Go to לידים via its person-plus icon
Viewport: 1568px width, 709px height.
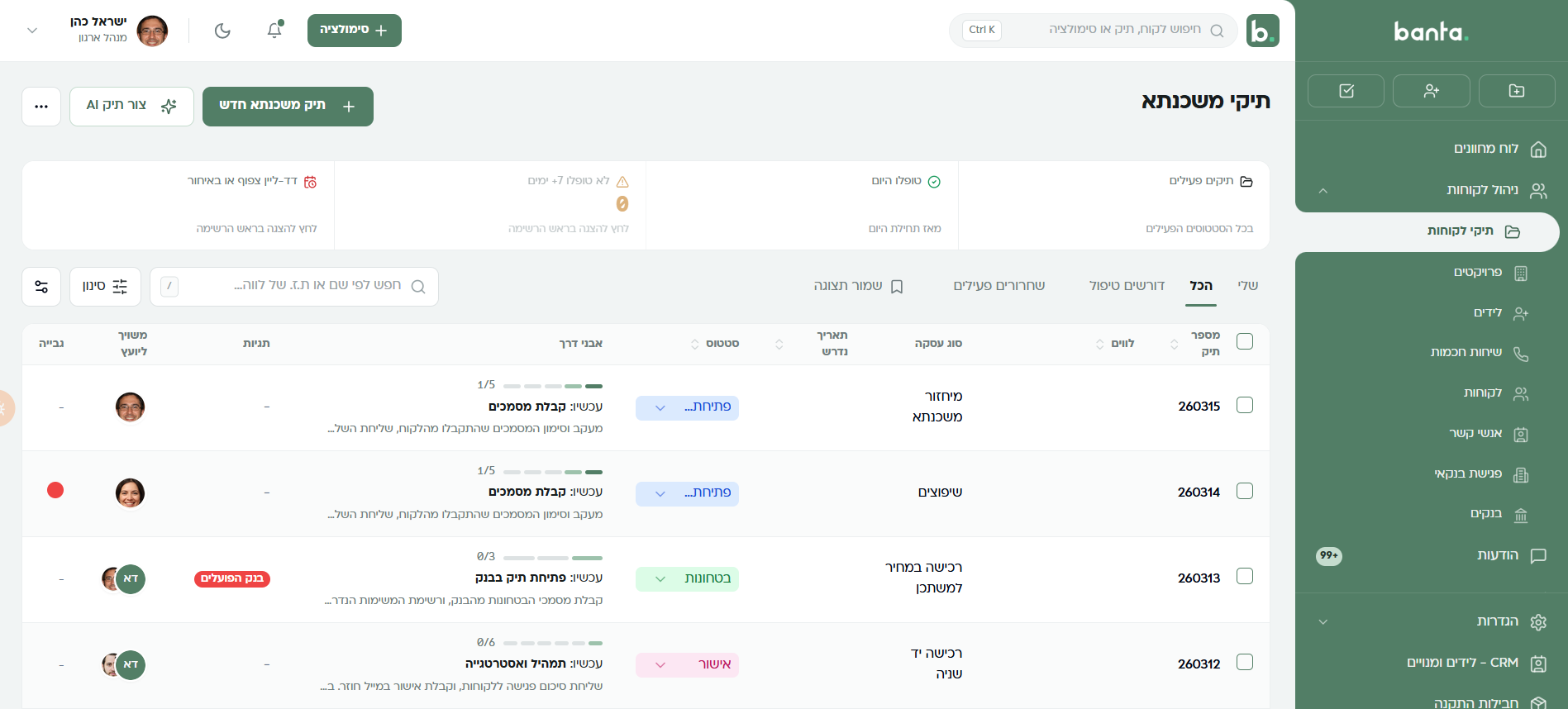pyautogui.click(x=1521, y=313)
